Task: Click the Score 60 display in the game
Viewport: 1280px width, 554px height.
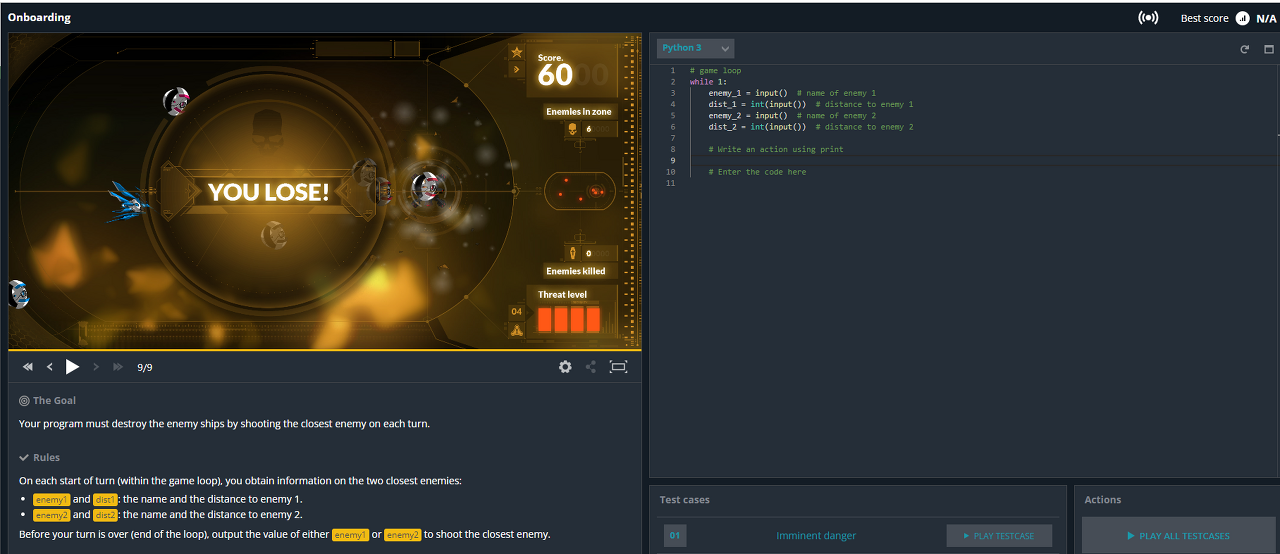Action: tap(571, 71)
